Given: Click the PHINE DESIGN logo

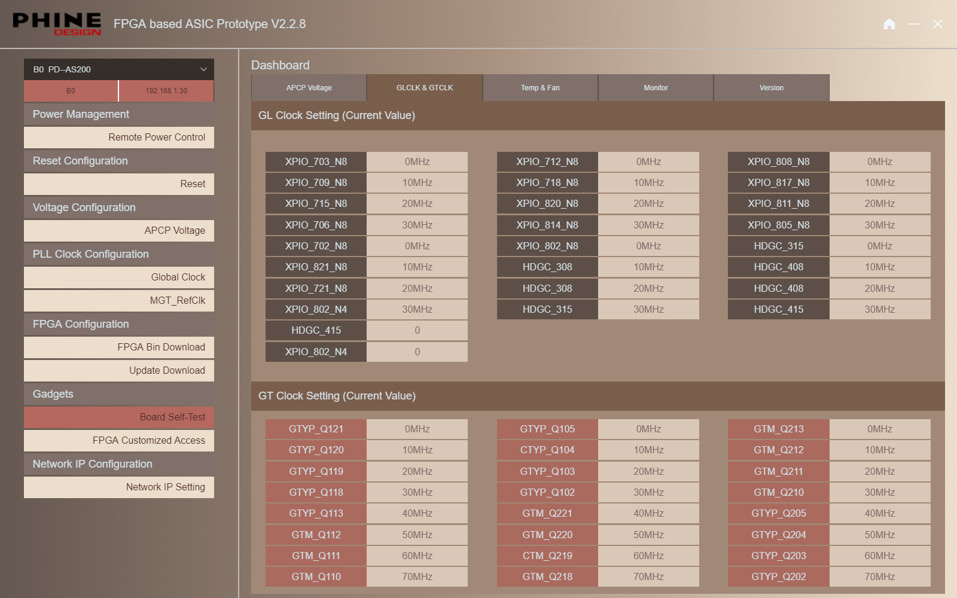Looking at the screenshot, I should [57, 24].
